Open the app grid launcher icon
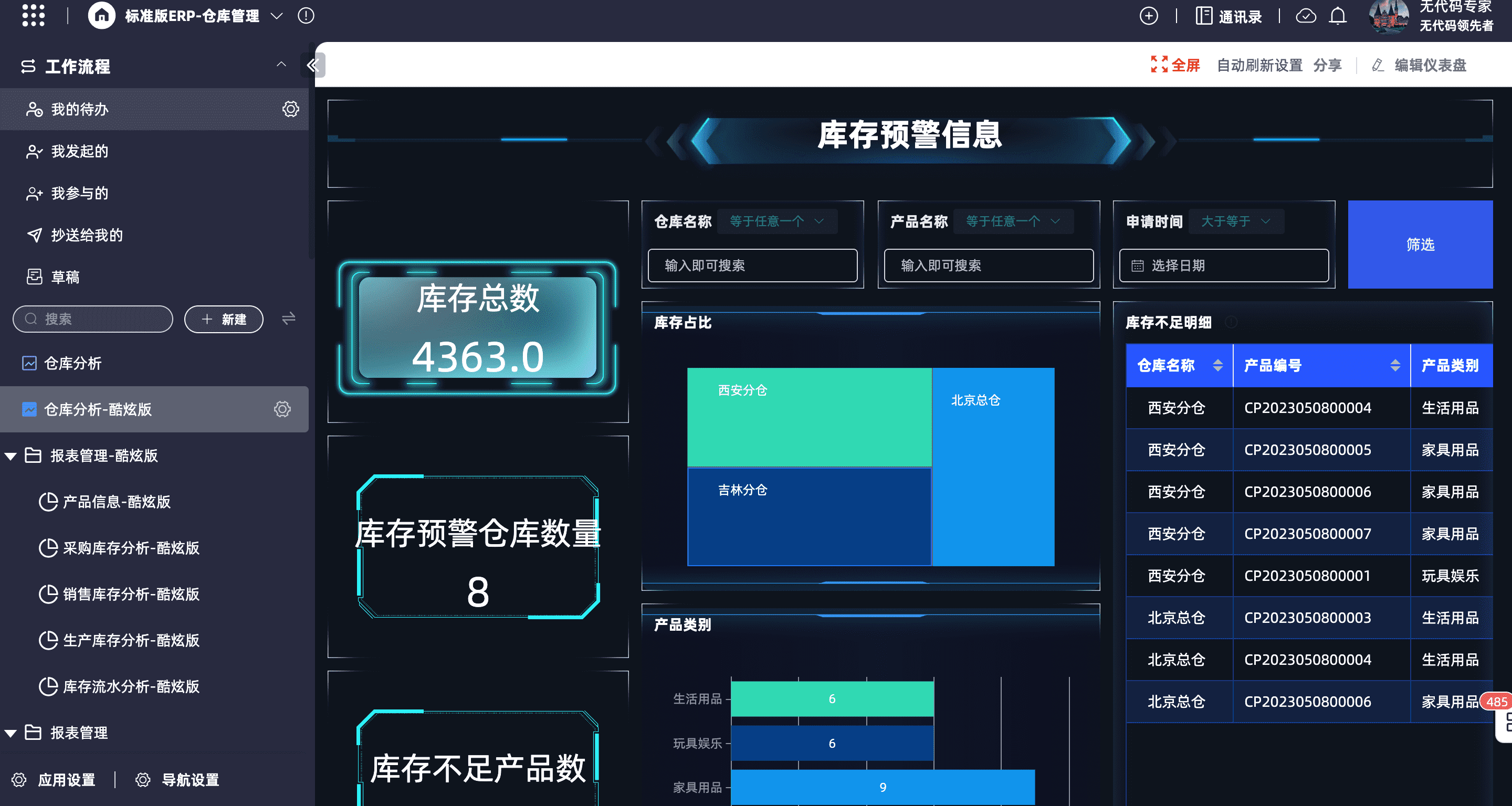The width and height of the screenshot is (1512, 806). 33,15
